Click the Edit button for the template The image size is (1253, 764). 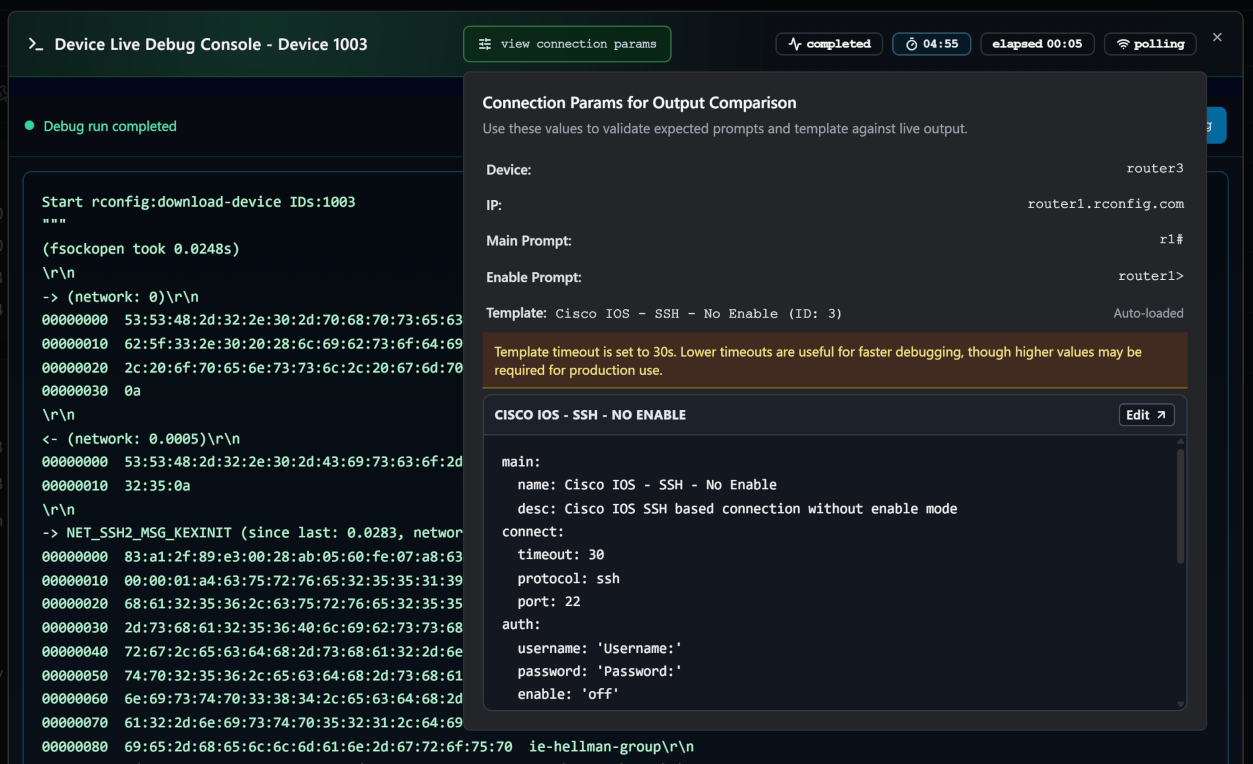pos(1146,414)
